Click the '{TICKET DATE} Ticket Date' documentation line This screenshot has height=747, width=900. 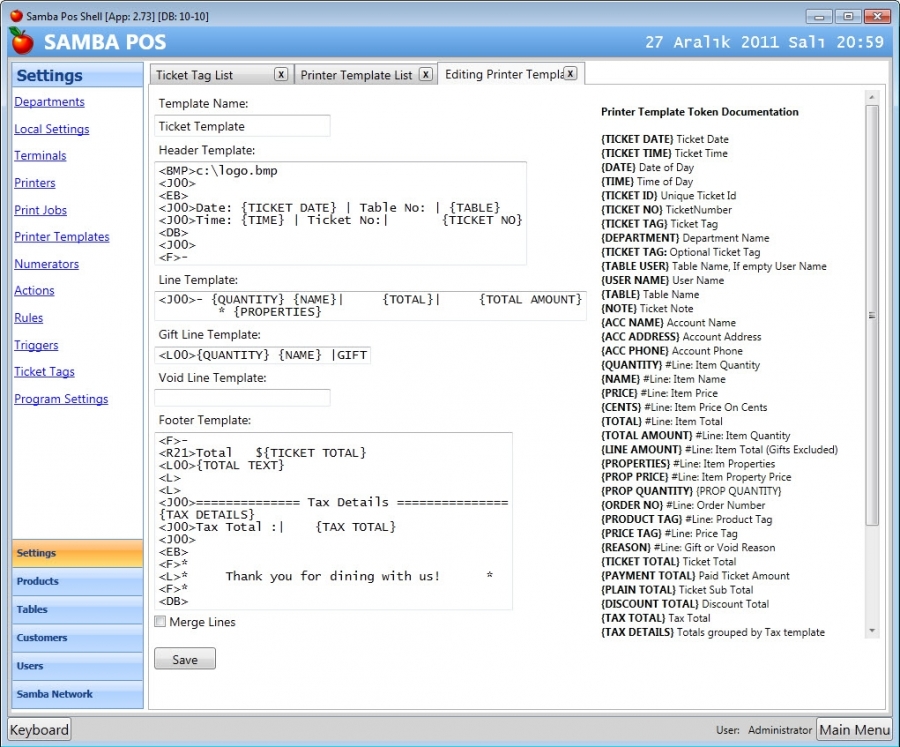click(x=665, y=139)
